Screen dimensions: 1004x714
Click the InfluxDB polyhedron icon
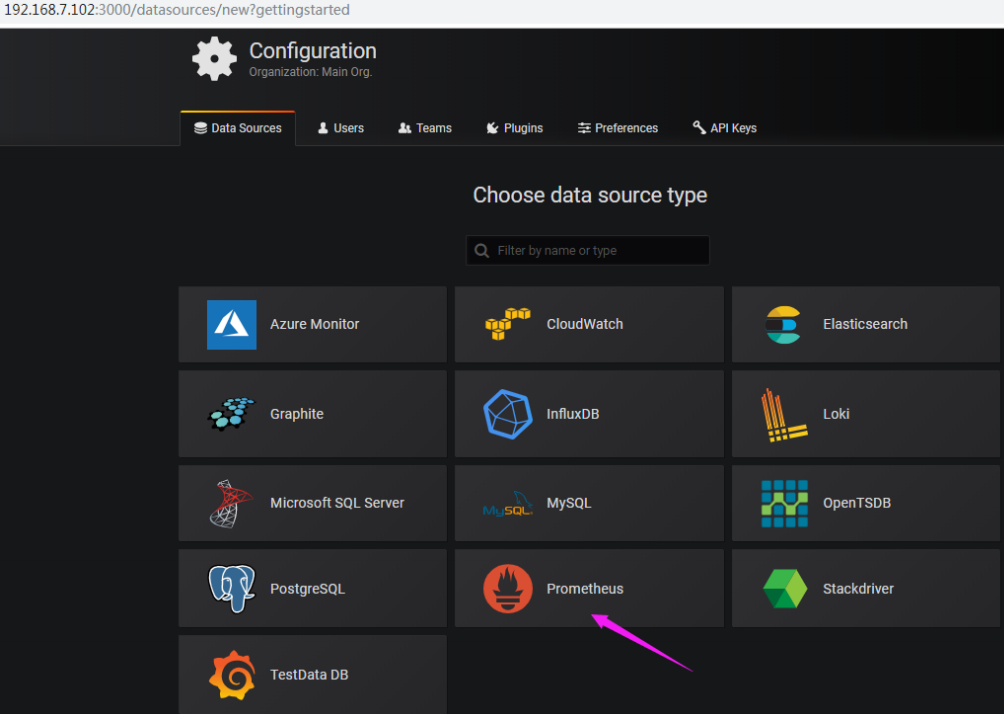(508, 414)
